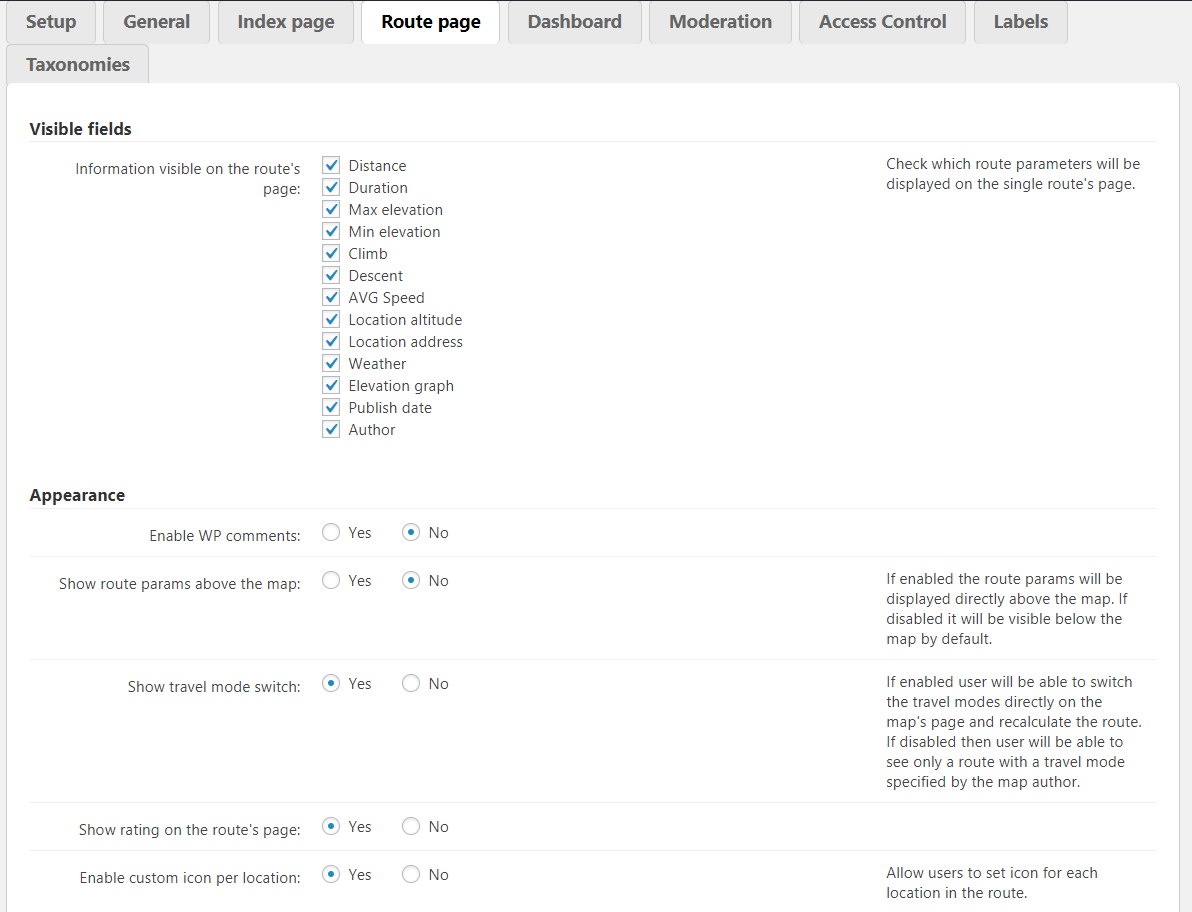Screen dimensions: 1192x912
Task: Open the General tab
Action: coord(157,22)
